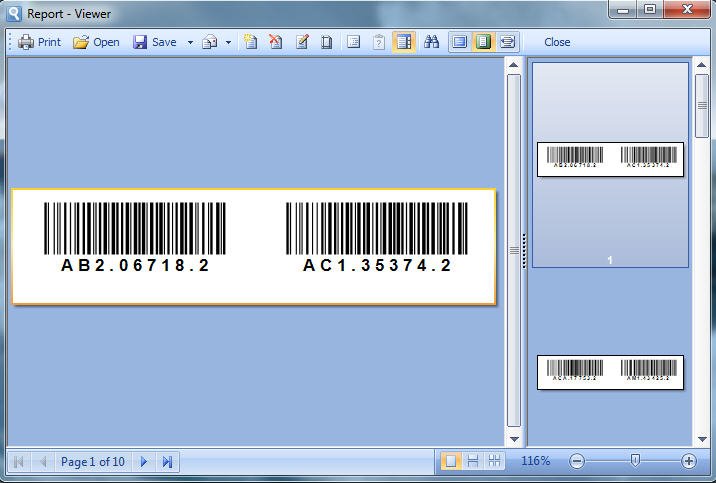
Task: Click the 116% zoom value
Action: coord(536,461)
